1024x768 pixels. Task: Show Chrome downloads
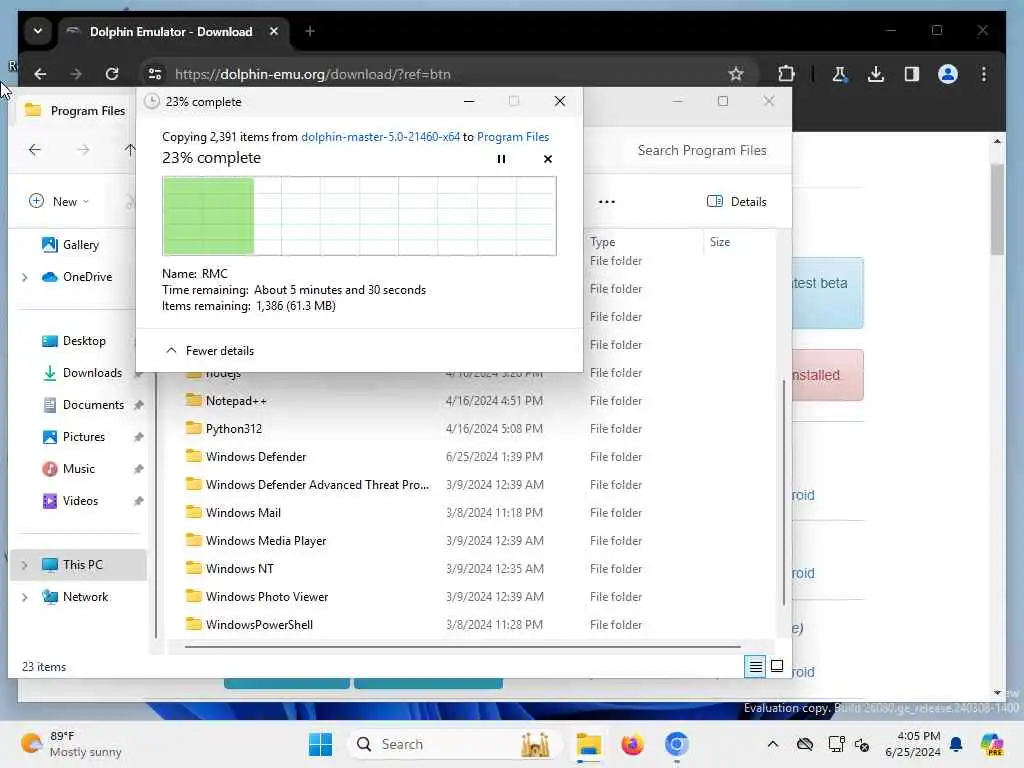coord(876,74)
